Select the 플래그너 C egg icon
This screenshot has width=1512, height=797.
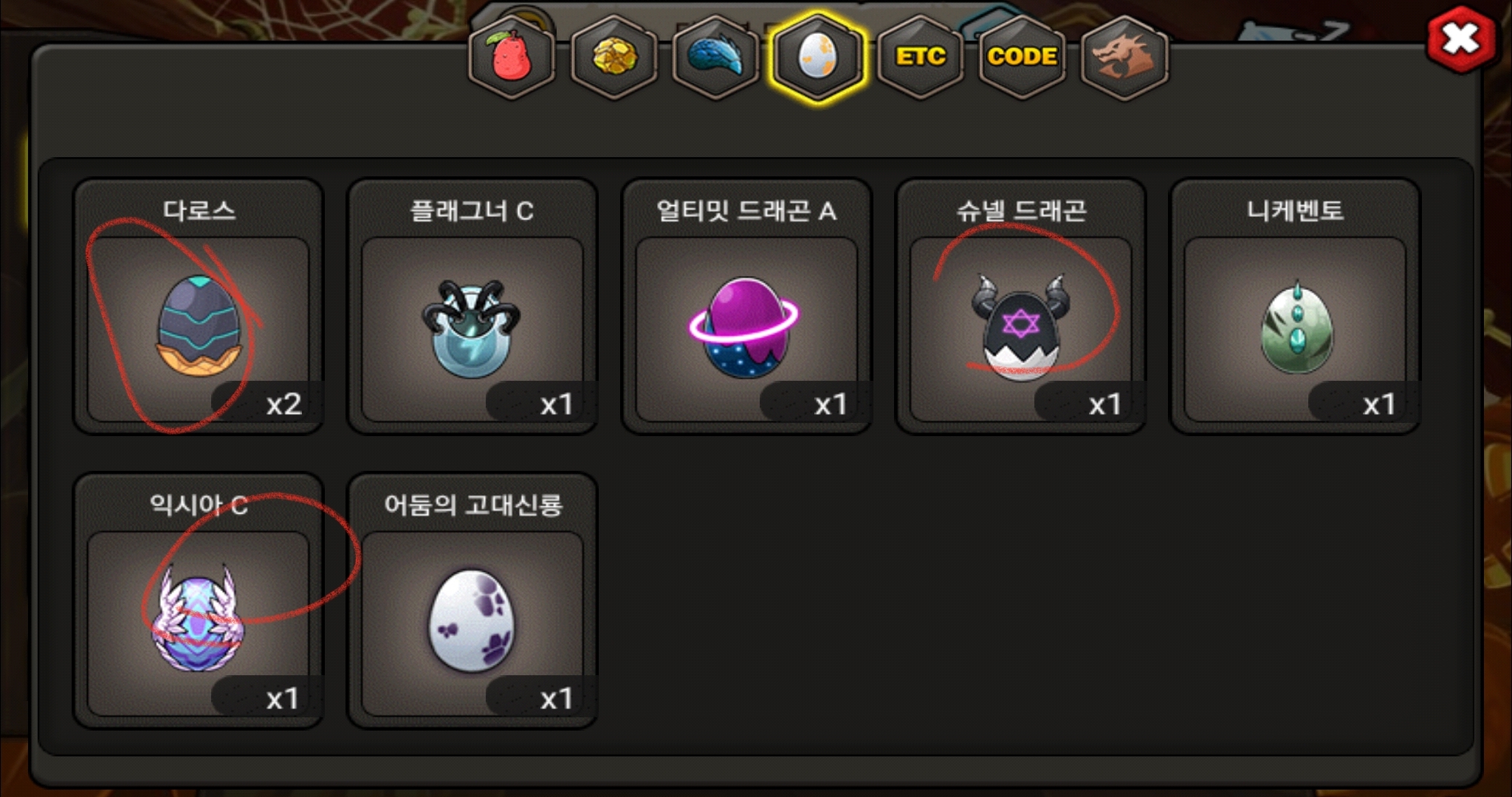point(472,328)
